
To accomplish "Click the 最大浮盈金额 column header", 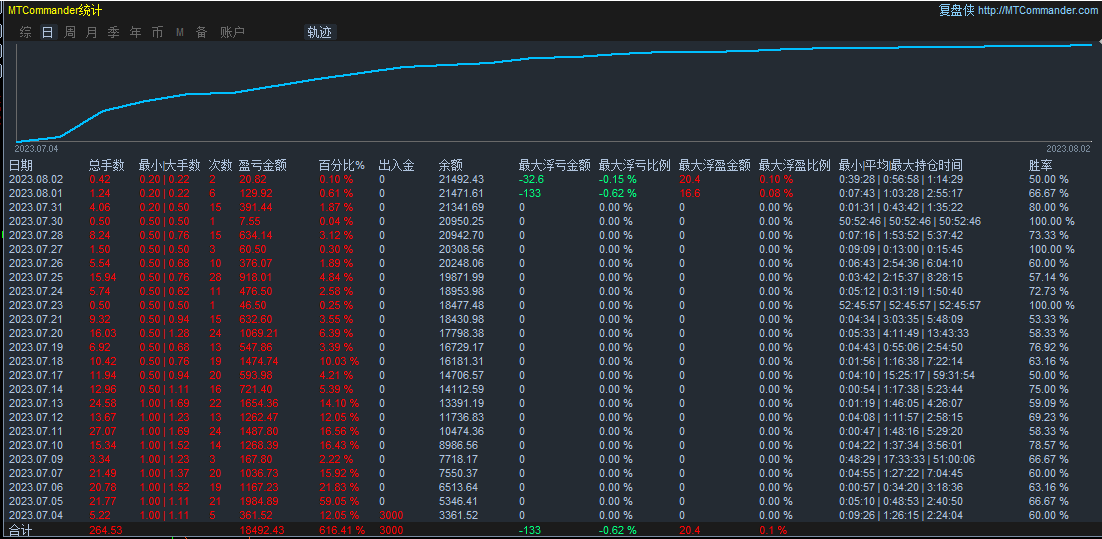I will click(x=715, y=166).
